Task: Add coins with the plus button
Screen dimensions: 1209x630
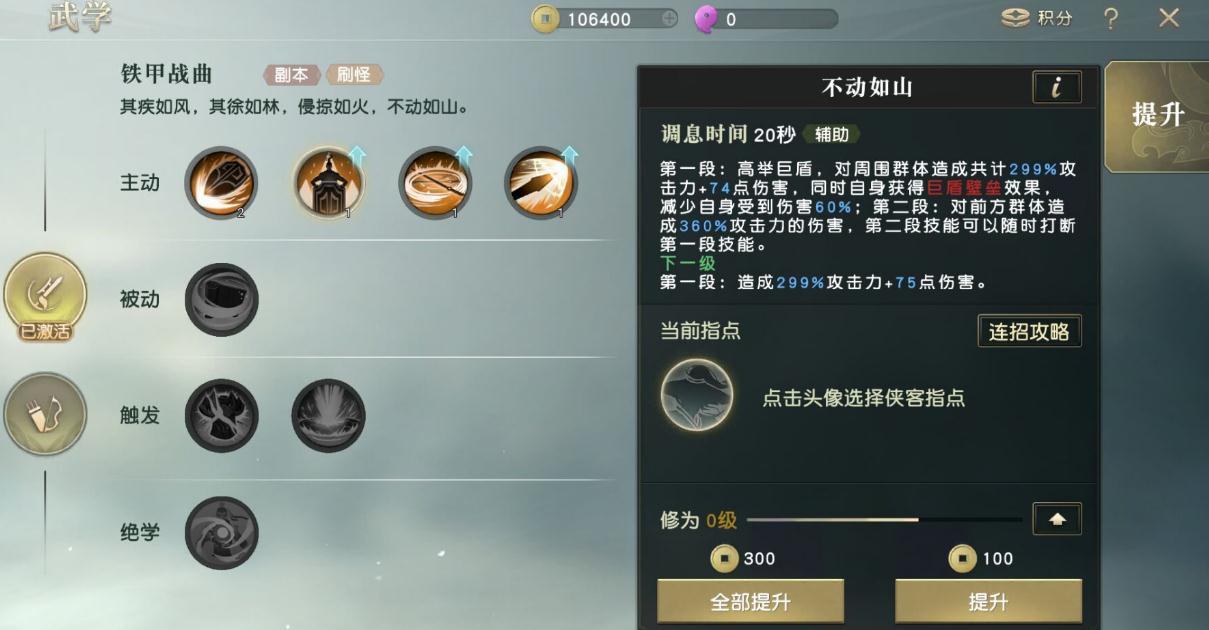Action: 669,19
